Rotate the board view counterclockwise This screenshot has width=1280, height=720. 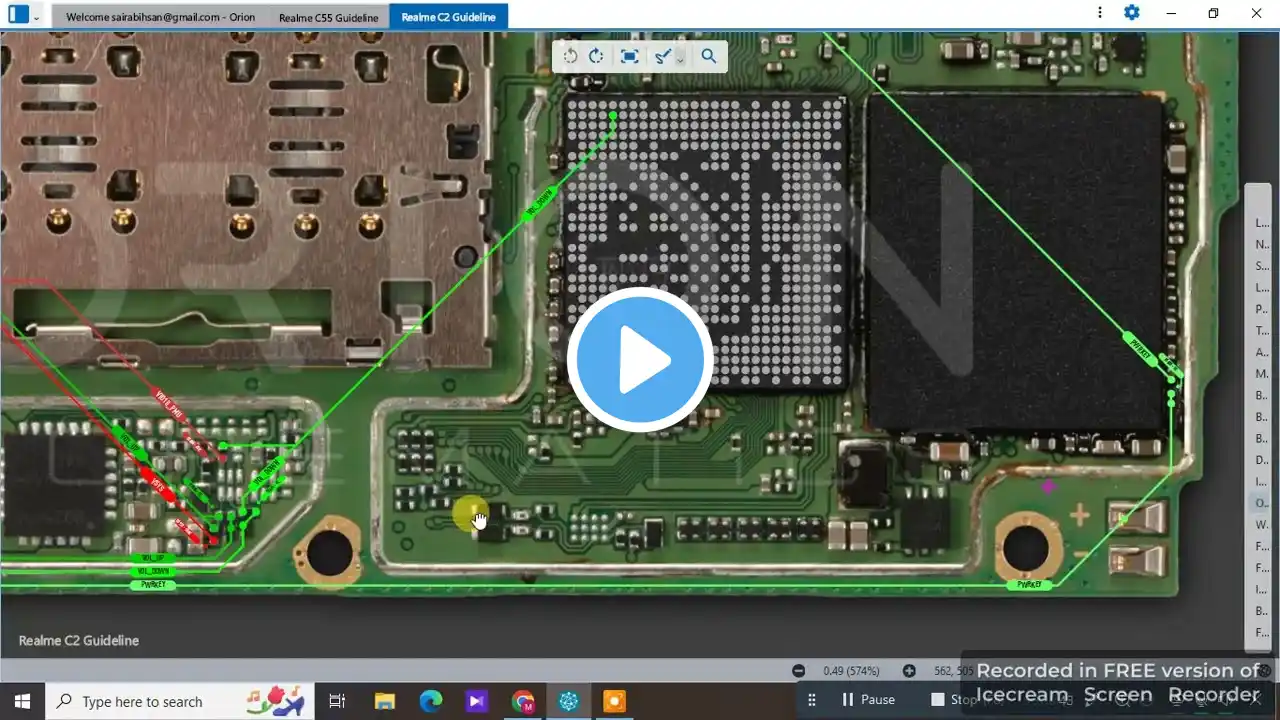570,56
